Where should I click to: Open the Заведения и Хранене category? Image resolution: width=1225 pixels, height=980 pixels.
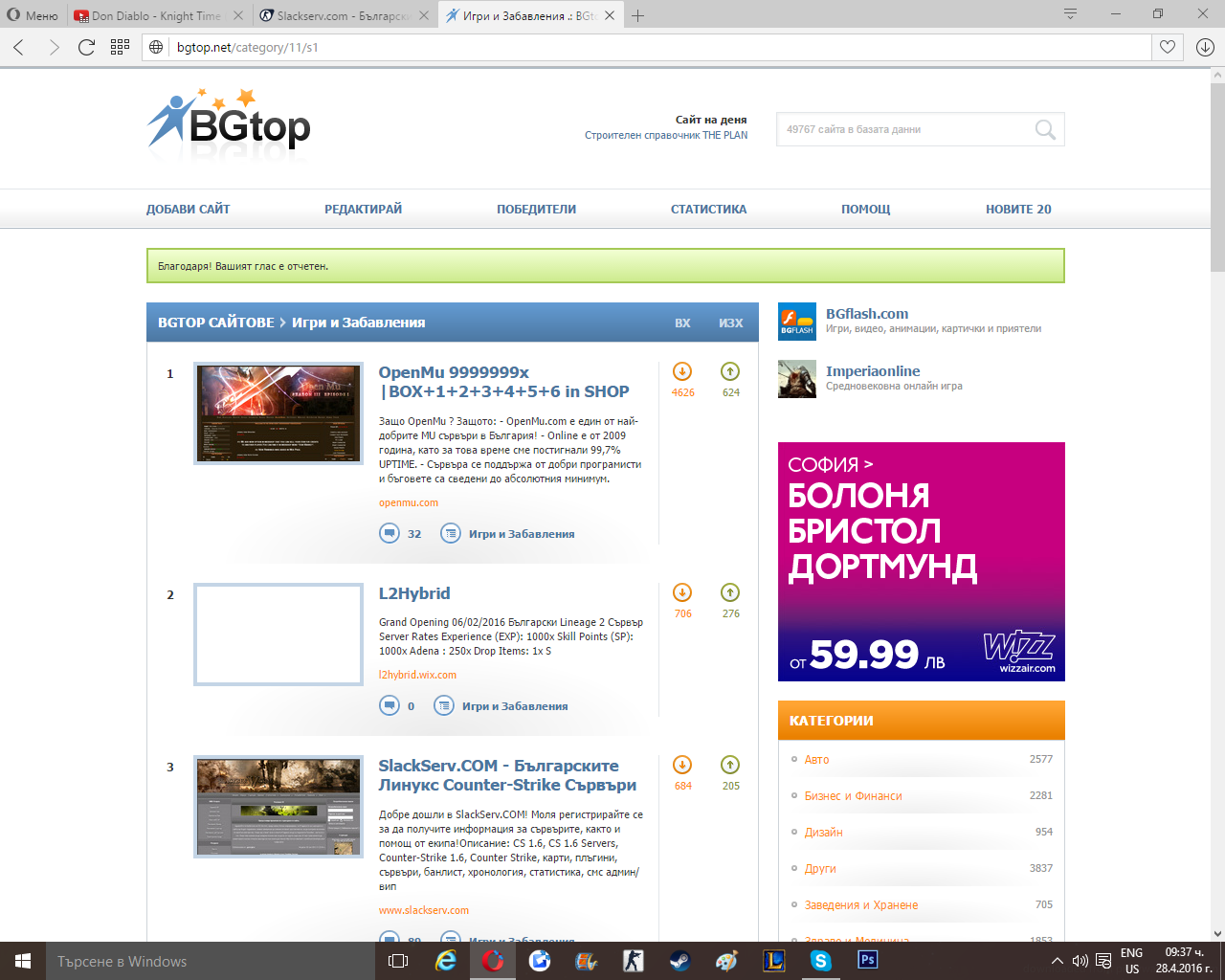(x=861, y=904)
